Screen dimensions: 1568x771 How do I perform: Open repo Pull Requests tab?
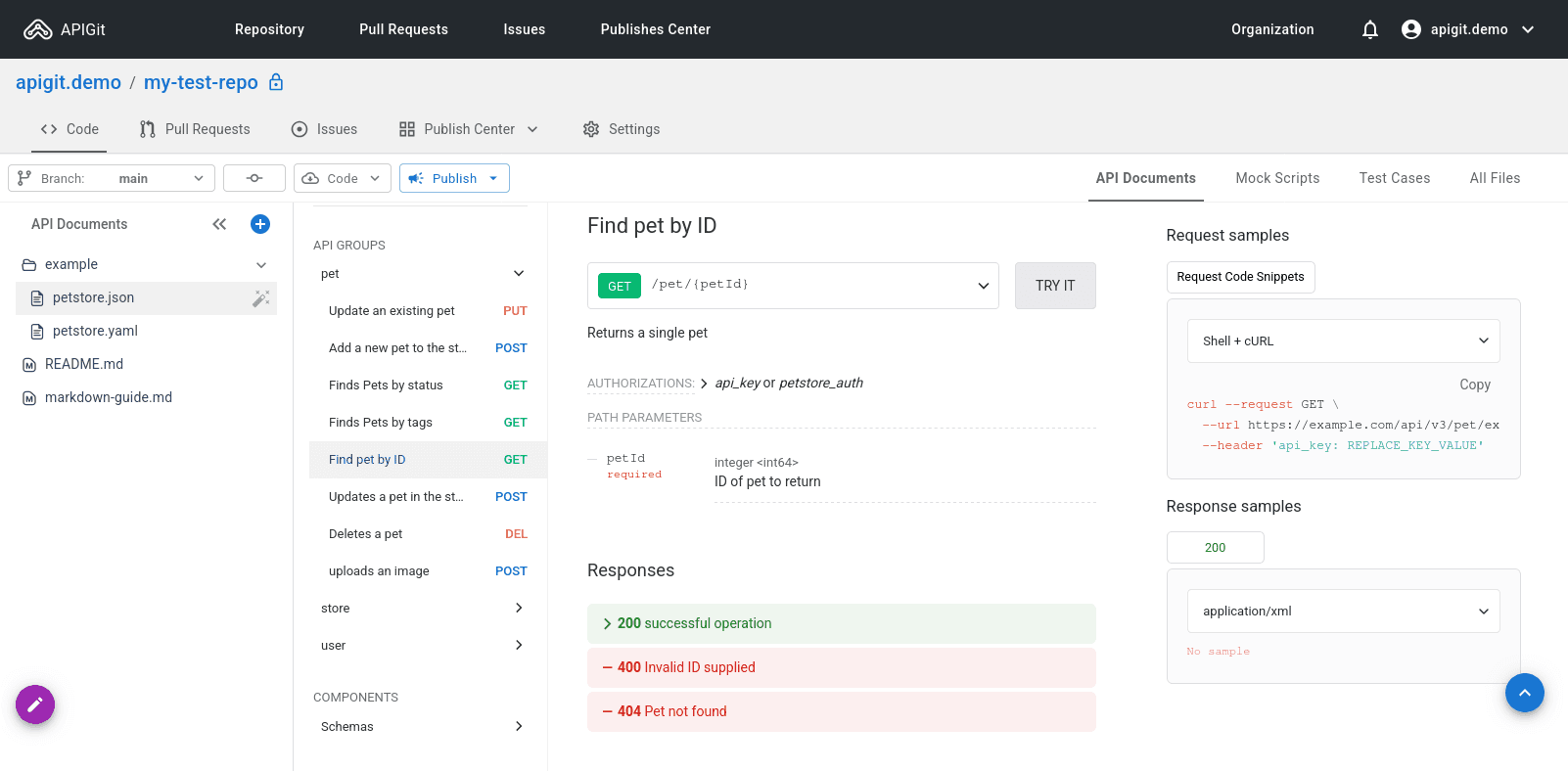195,129
